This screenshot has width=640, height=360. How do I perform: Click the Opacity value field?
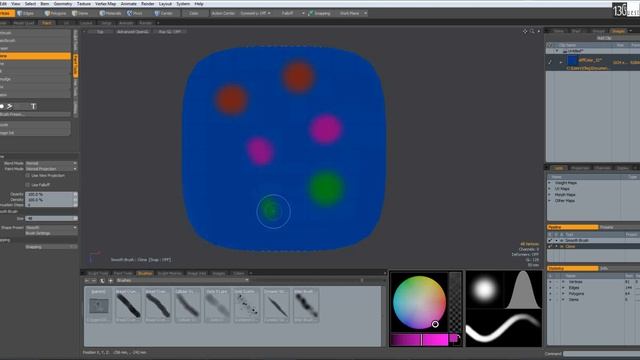coord(51,194)
